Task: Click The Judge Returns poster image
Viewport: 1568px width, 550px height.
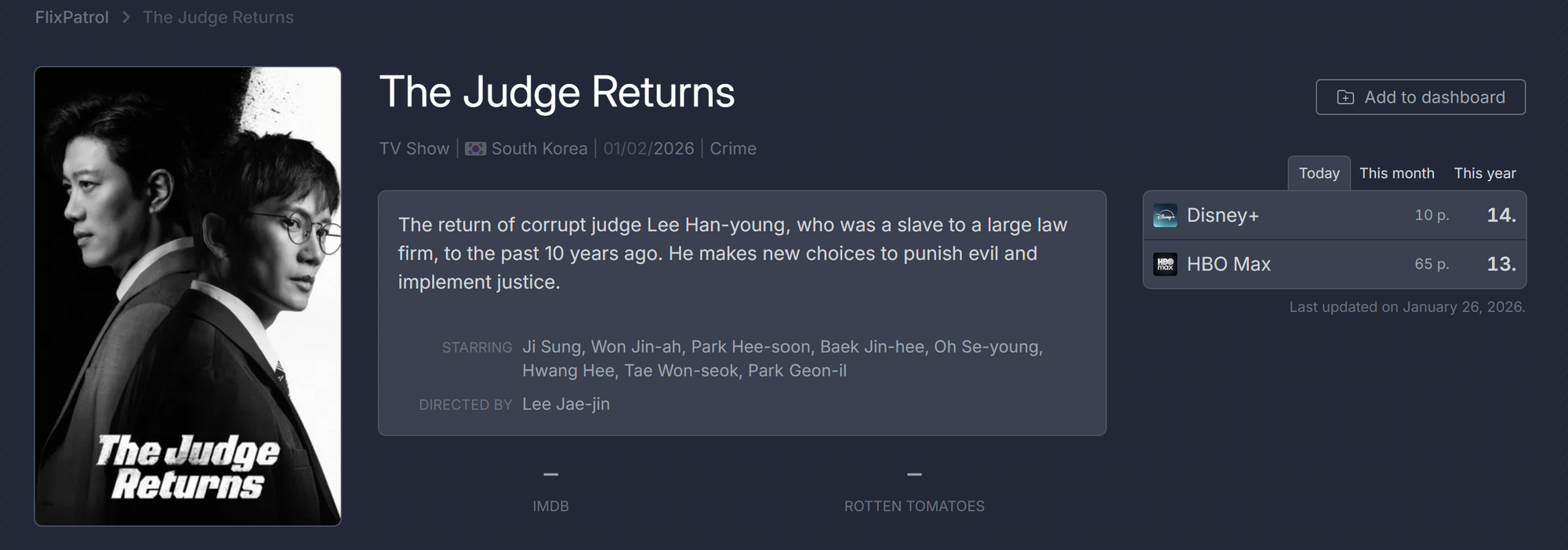Action: coord(188,296)
